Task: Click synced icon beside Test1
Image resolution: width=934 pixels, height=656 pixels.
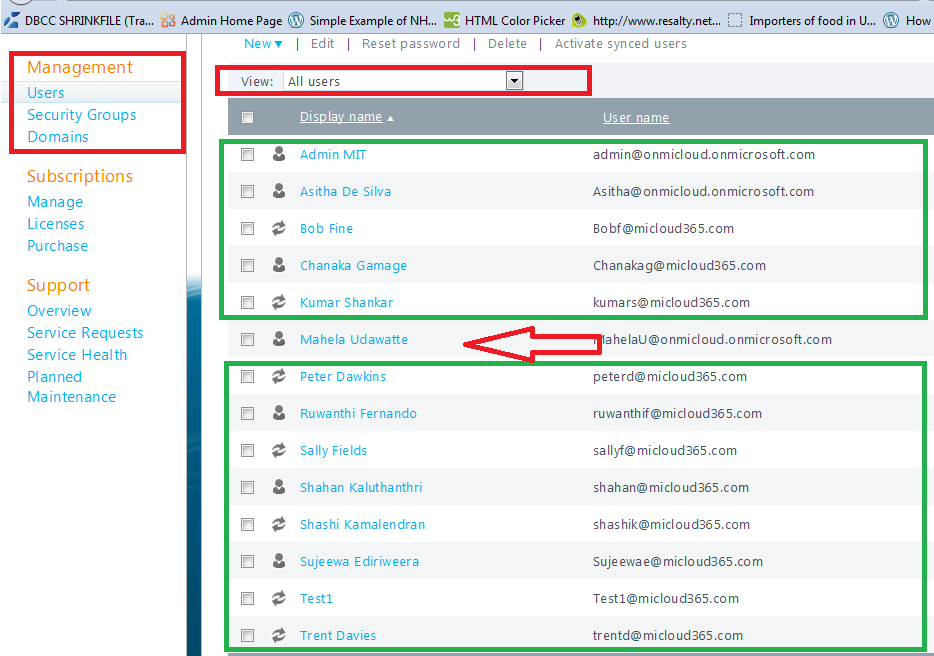Action: [279, 598]
